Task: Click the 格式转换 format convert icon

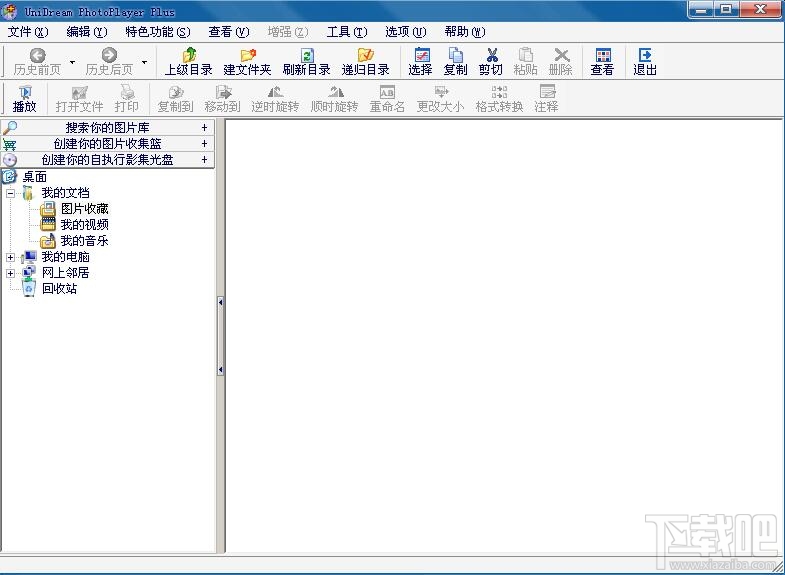Action: pyautogui.click(x=499, y=92)
